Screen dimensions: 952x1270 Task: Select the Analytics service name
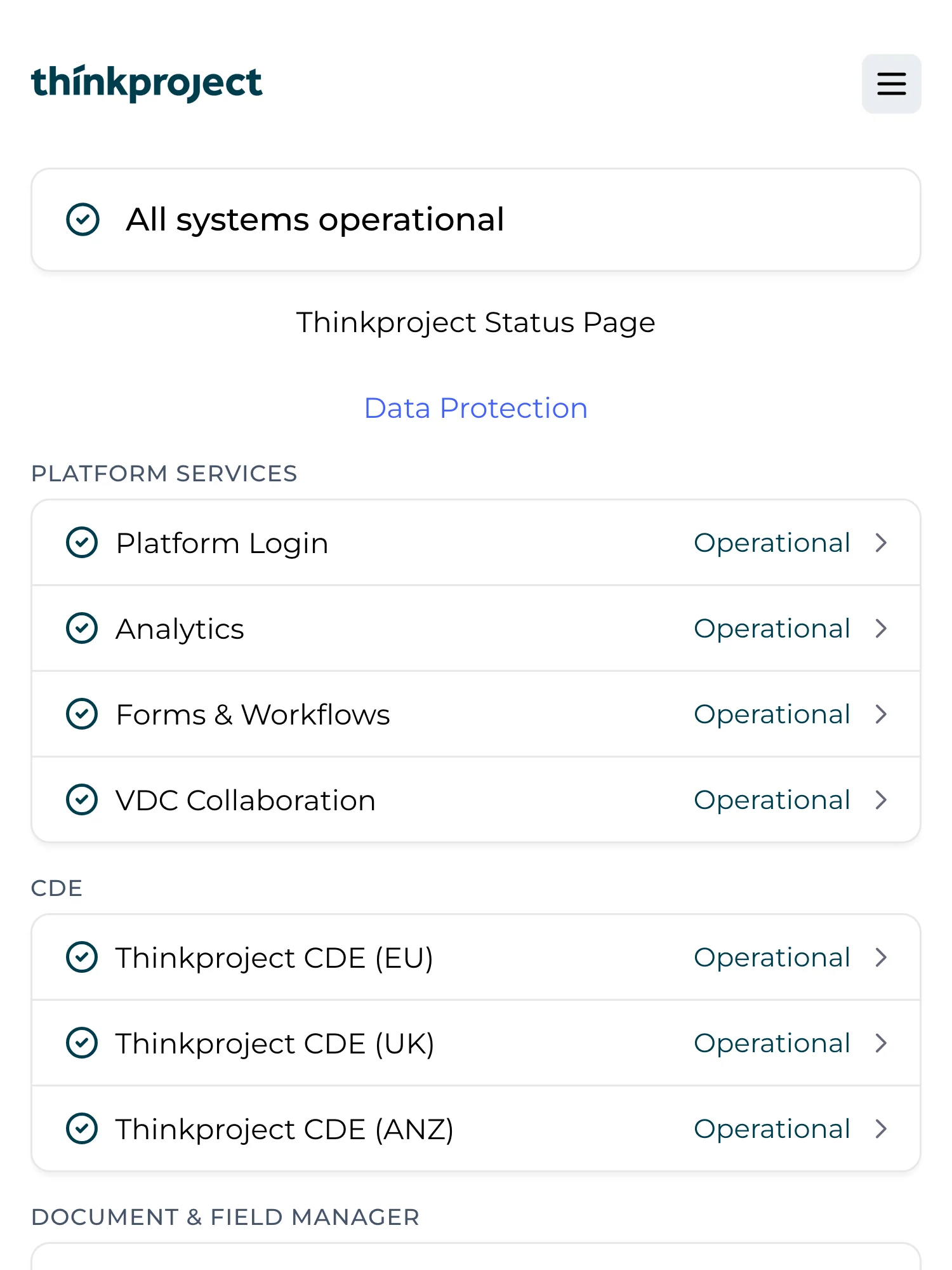[180, 629]
